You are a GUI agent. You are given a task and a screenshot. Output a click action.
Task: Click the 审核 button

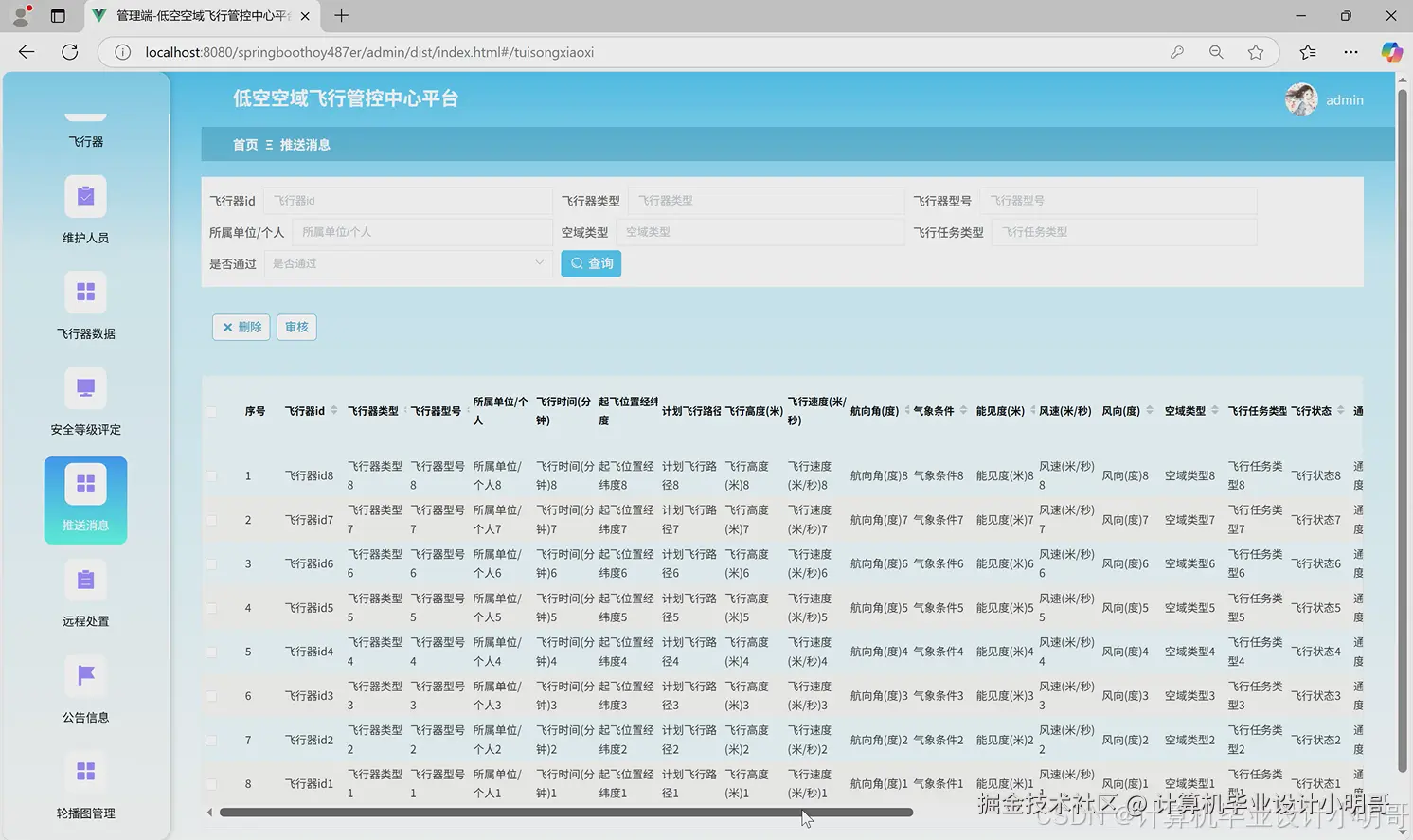[296, 327]
